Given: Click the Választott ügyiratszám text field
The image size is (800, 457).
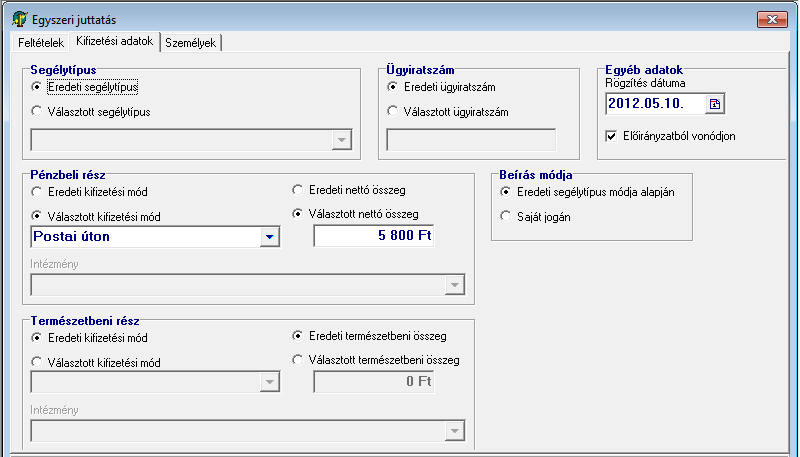Looking at the screenshot, I should 471,140.
